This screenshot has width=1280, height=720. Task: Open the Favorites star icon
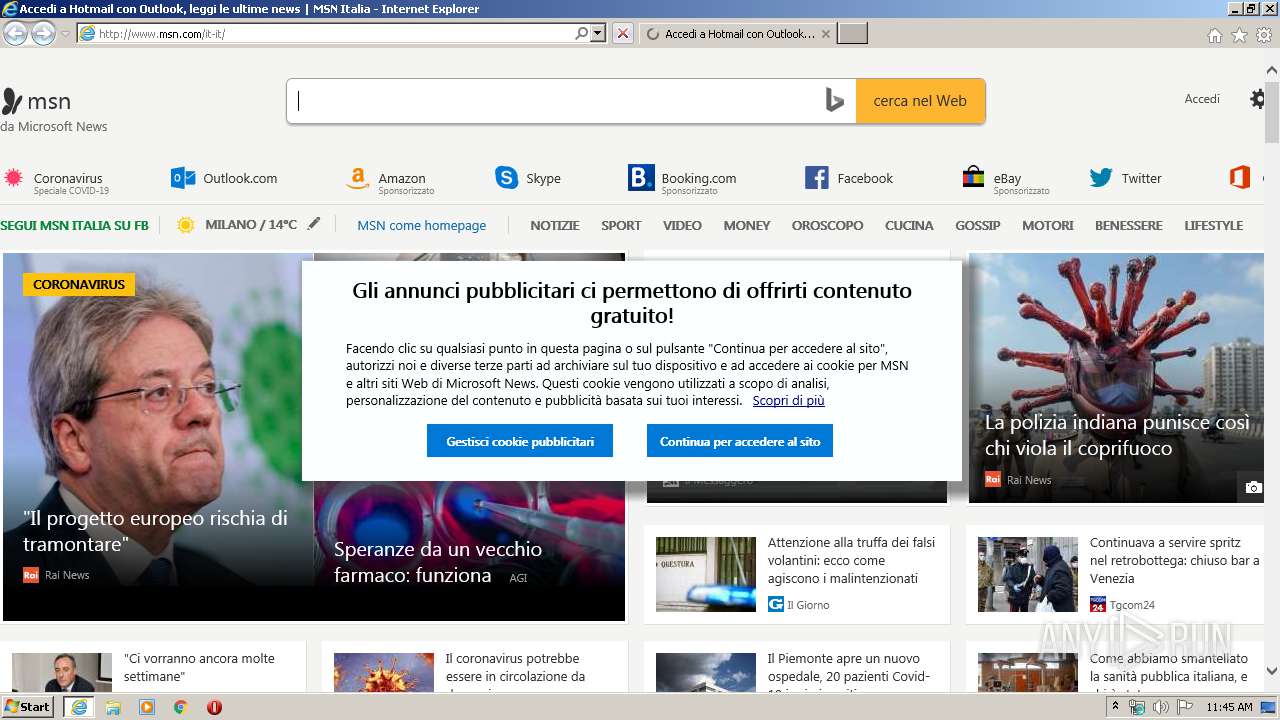pyautogui.click(x=1239, y=35)
